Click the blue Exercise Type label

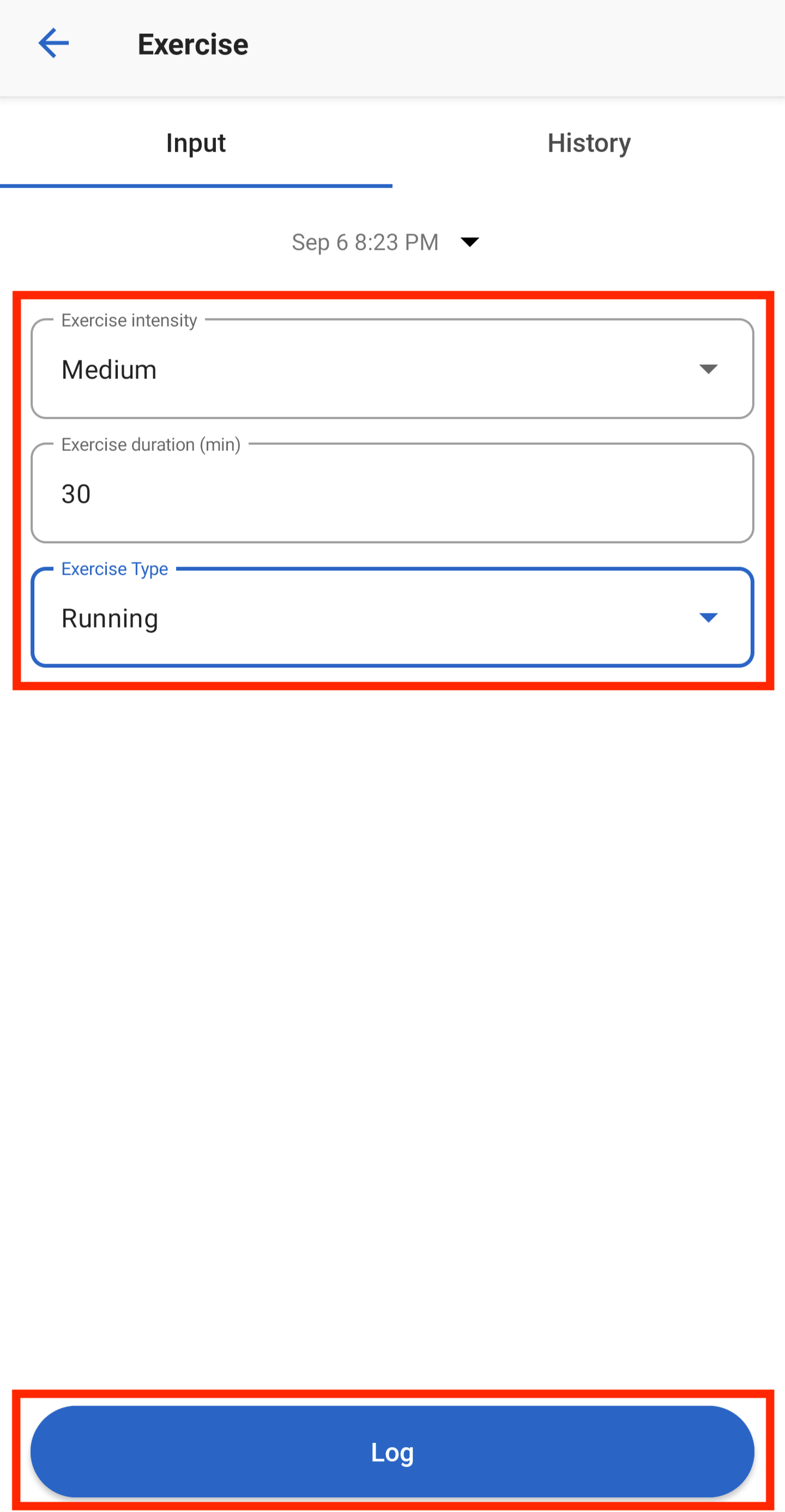click(114, 569)
